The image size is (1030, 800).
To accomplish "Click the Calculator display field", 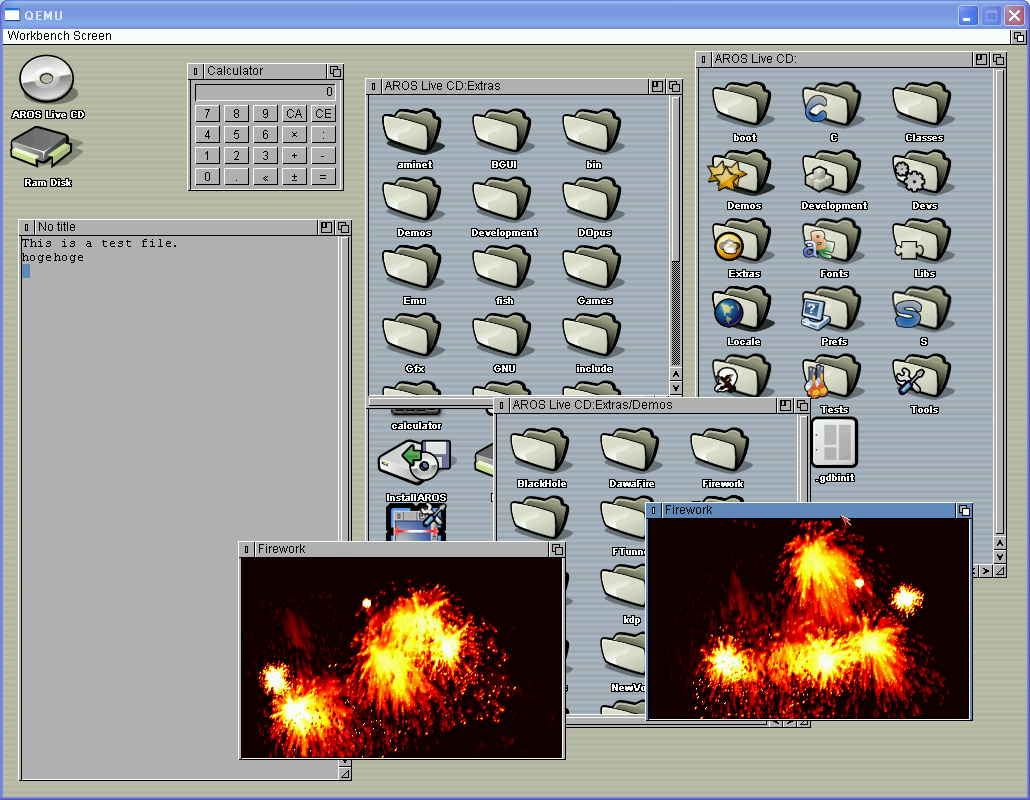I will click(x=265, y=92).
